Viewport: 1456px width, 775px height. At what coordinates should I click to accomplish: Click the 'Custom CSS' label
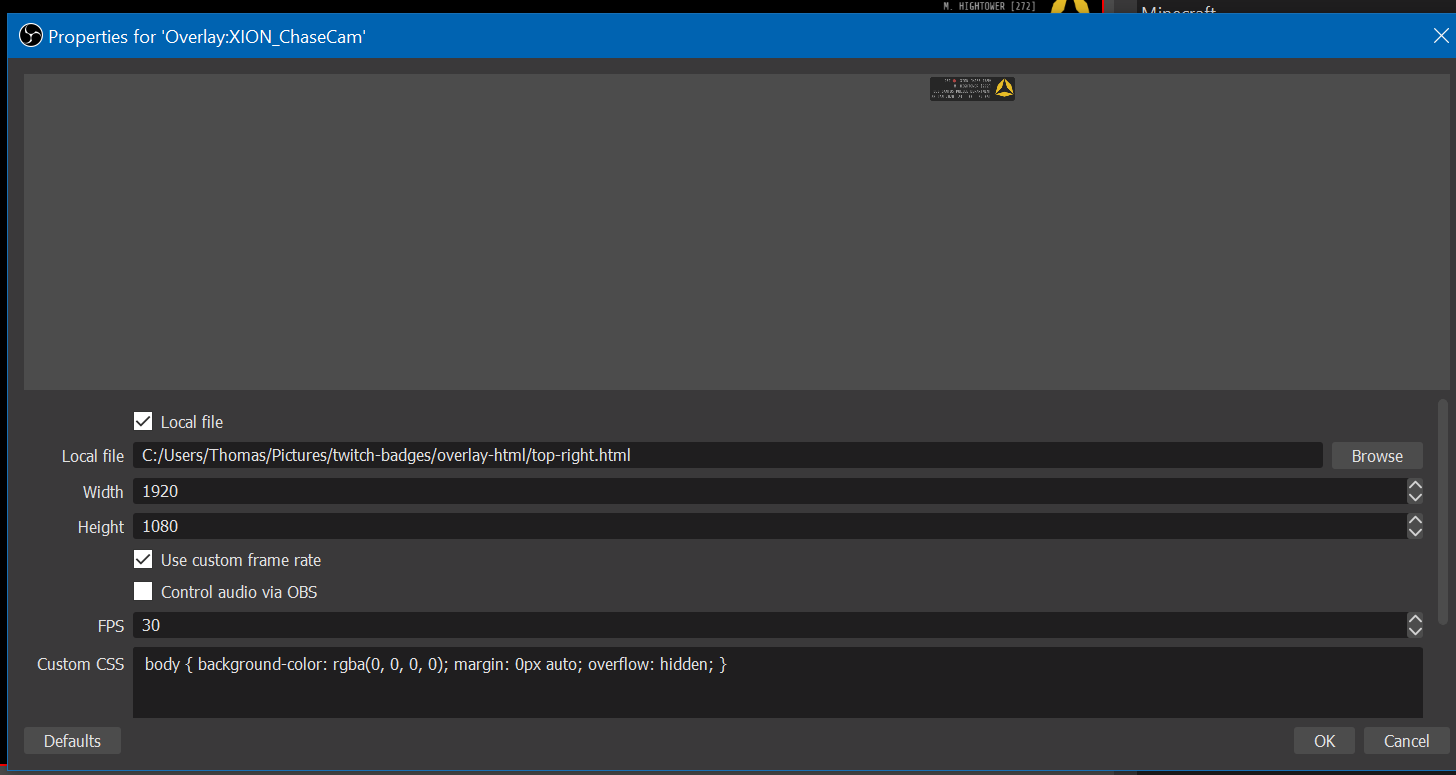81,664
